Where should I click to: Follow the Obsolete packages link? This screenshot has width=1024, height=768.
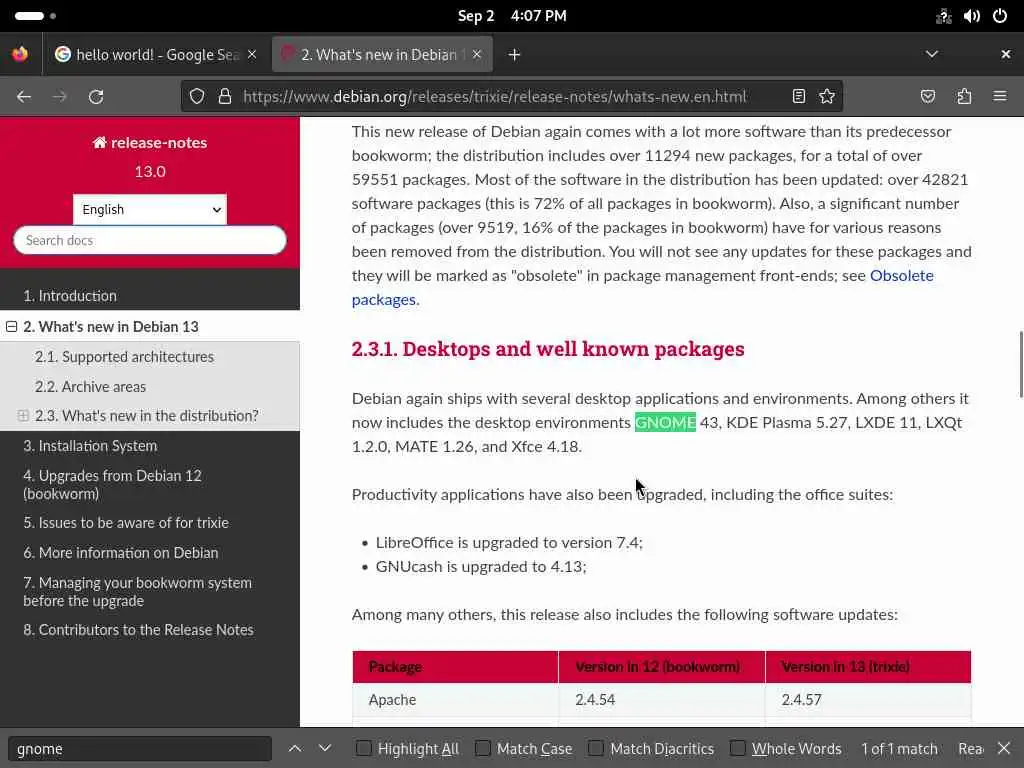click(901, 276)
